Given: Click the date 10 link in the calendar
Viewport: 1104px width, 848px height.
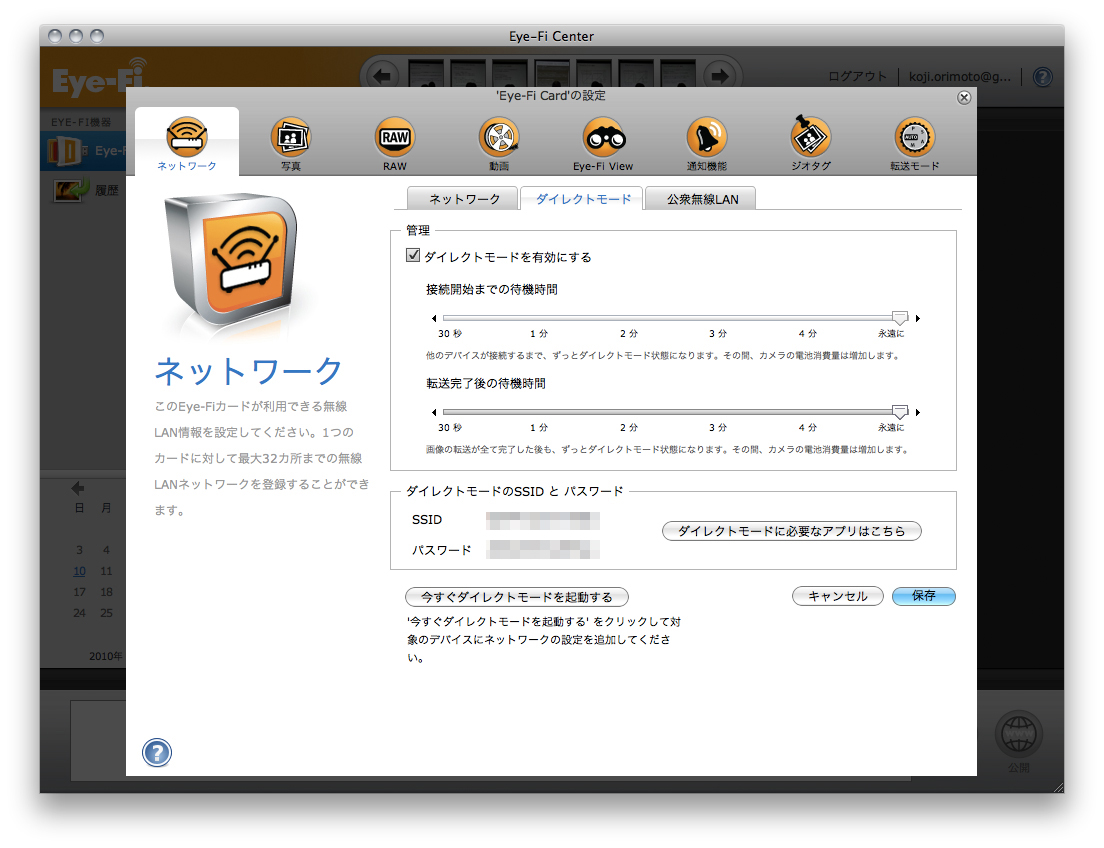Looking at the screenshot, I should point(79,571).
